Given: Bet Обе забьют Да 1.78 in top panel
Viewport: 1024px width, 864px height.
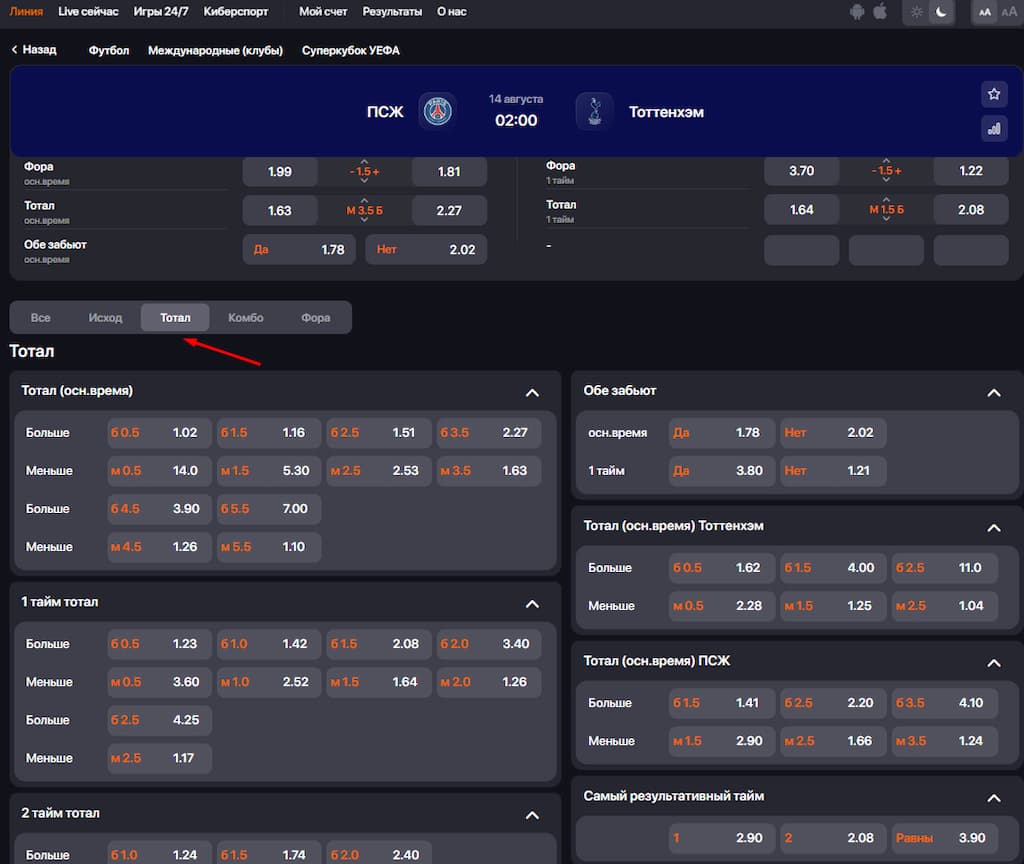Looking at the screenshot, I should [x=299, y=249].
